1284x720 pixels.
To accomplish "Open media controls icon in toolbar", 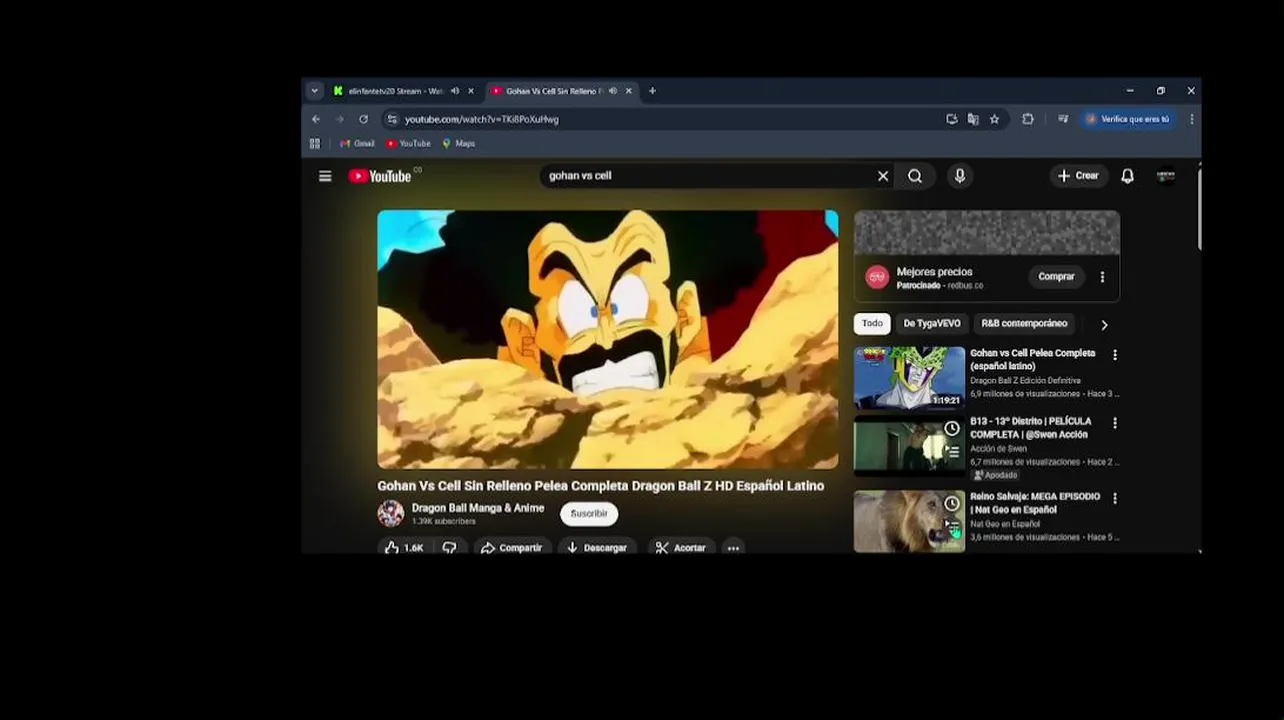I will (x=1063, y=119).
